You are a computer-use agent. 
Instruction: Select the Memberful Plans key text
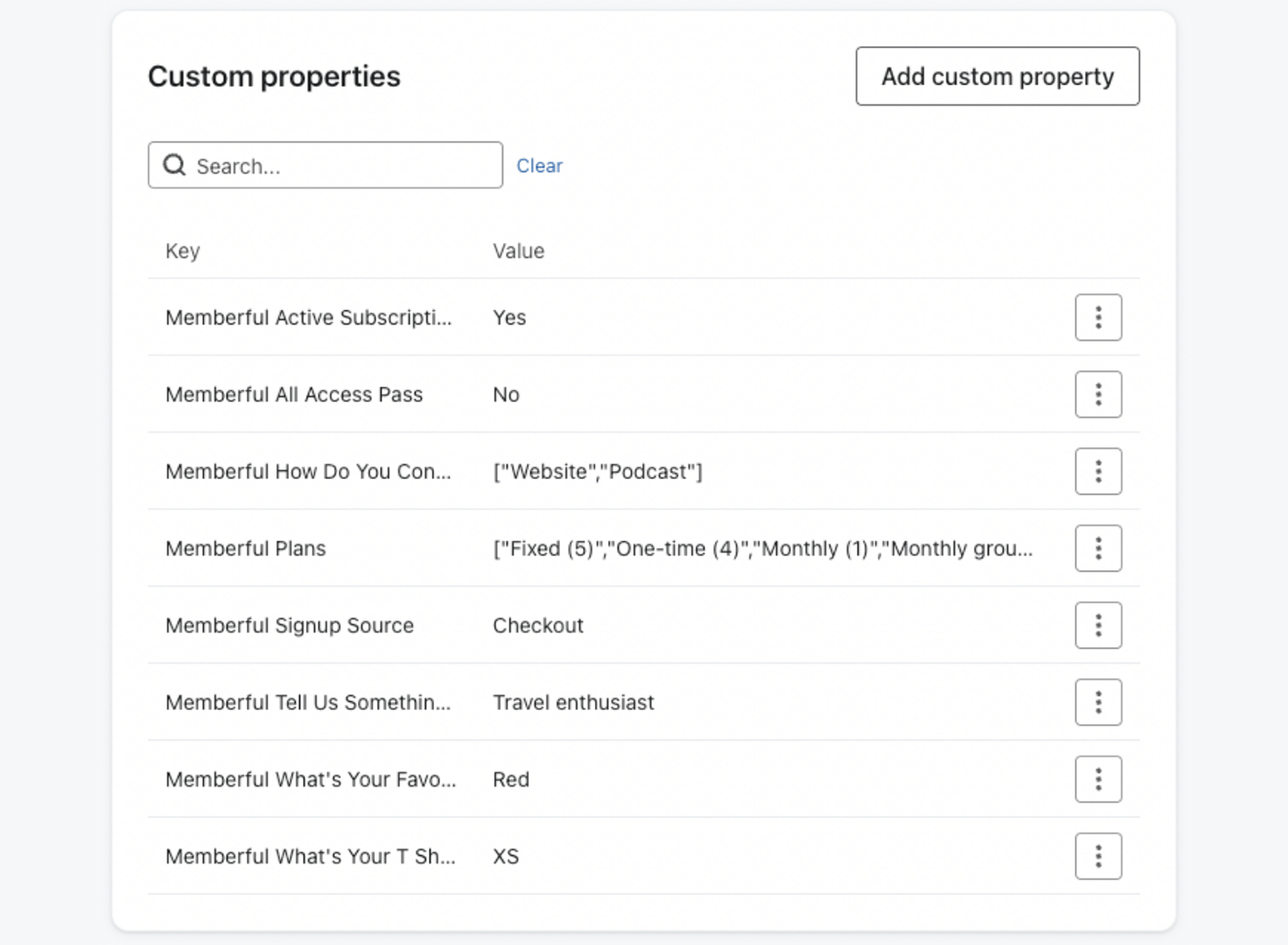[246, 549]
